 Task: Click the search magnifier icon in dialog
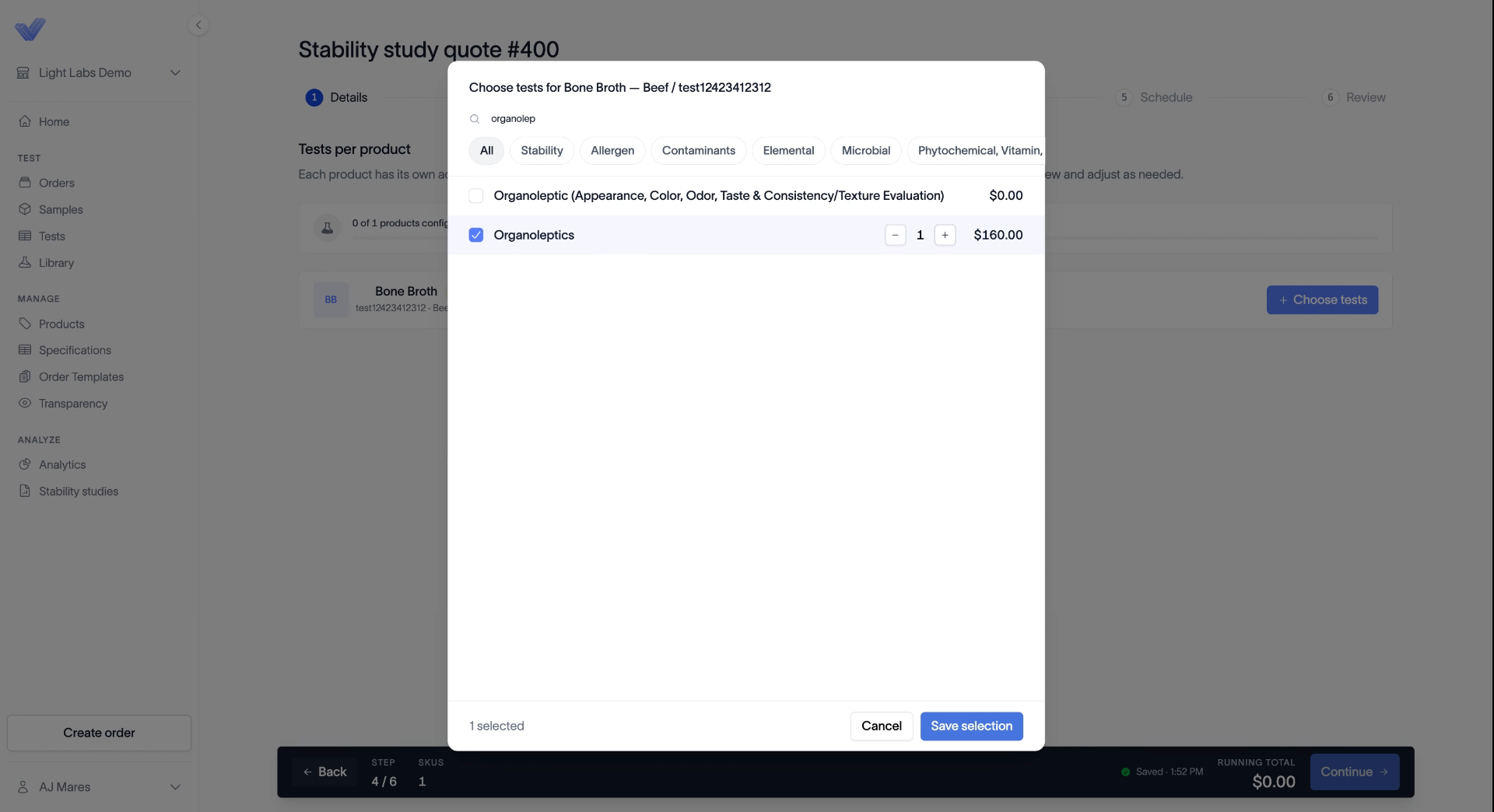pyautogui.click(x=475, y=119)
